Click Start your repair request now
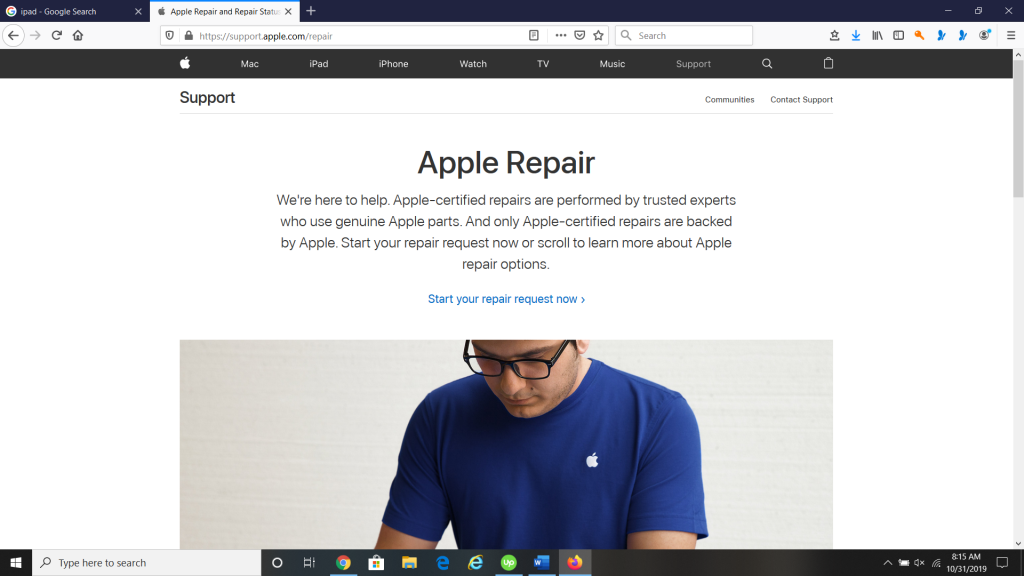1024x576 pixels. (506, 298)
